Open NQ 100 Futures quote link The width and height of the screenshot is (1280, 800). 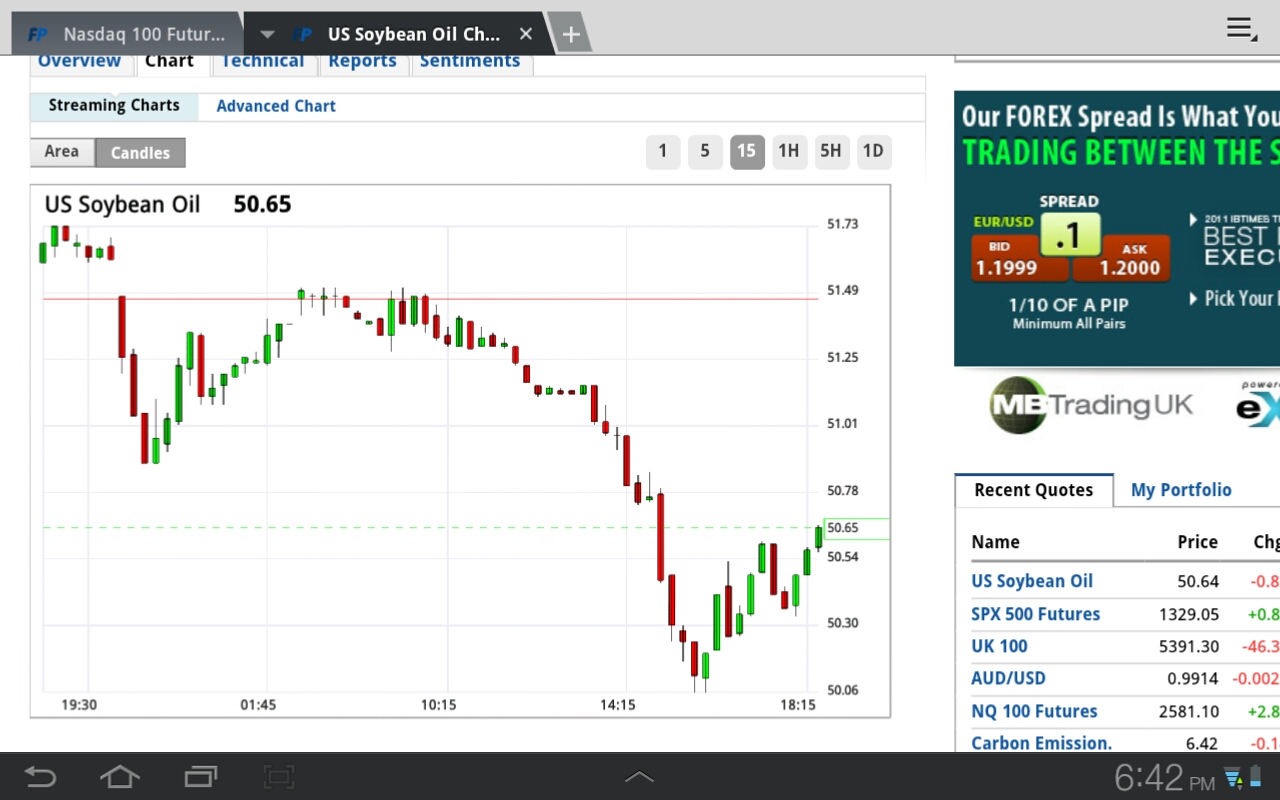[x=1034, y=711]
